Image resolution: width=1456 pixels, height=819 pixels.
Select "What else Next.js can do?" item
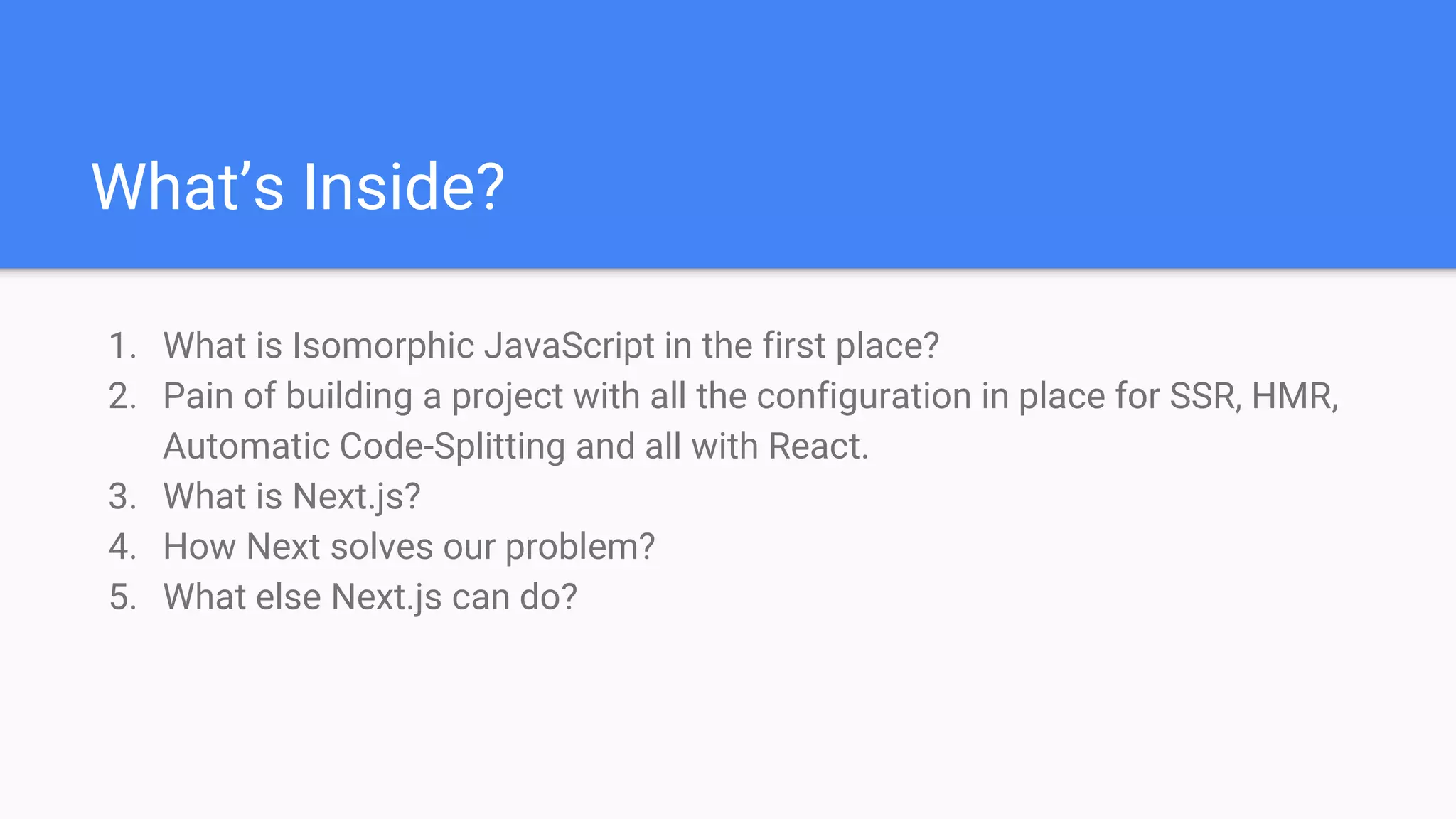pyautogui.click(x=370, y=597)
